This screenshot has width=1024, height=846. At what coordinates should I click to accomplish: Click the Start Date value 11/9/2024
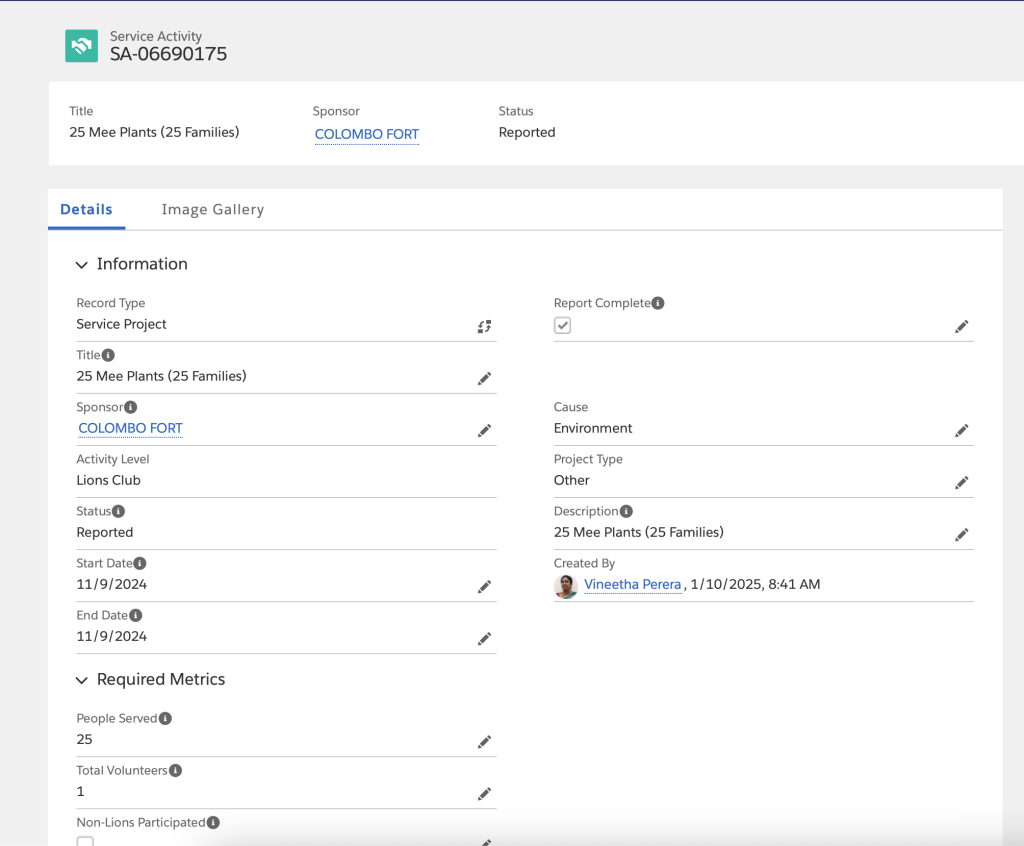click(x=112, y=584)
